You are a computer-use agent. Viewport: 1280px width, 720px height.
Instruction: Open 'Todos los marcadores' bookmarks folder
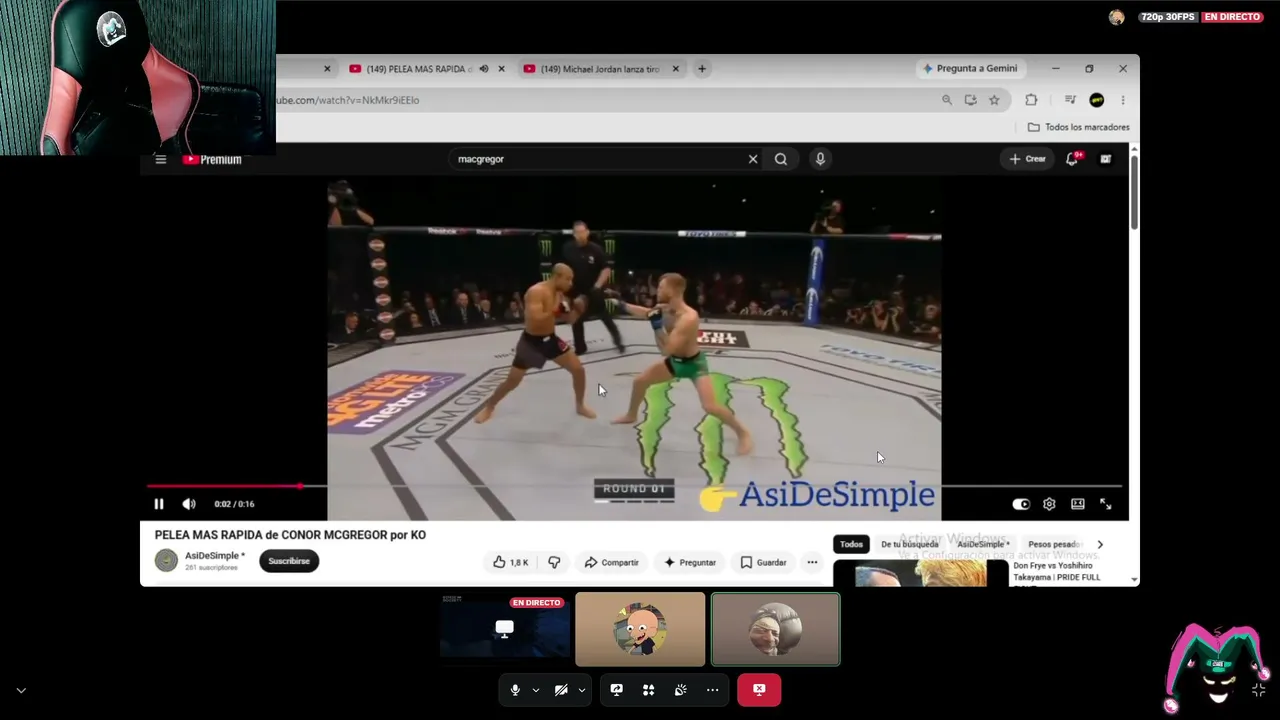click(1079, 127)
